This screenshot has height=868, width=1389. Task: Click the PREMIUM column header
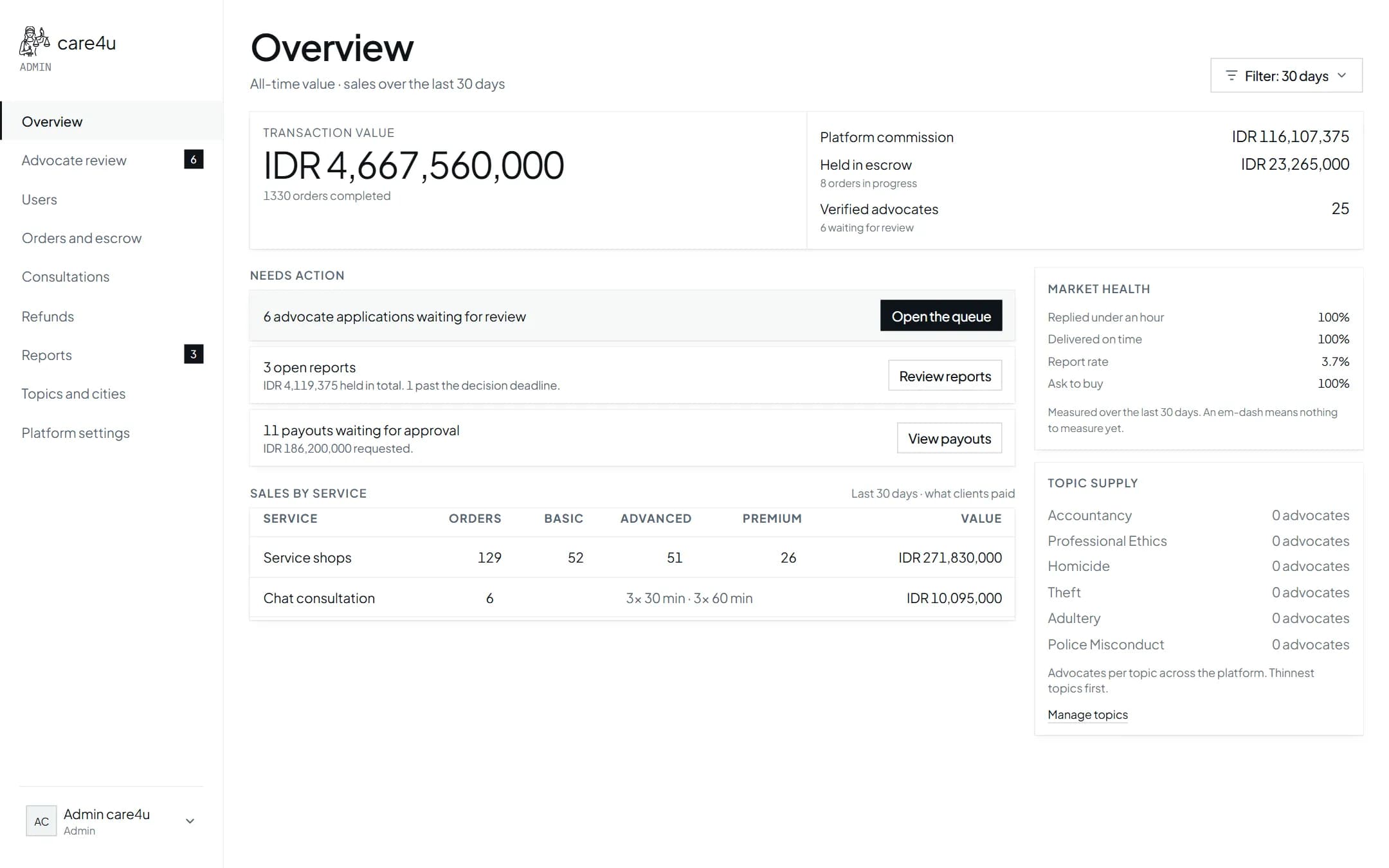[772, 518]
